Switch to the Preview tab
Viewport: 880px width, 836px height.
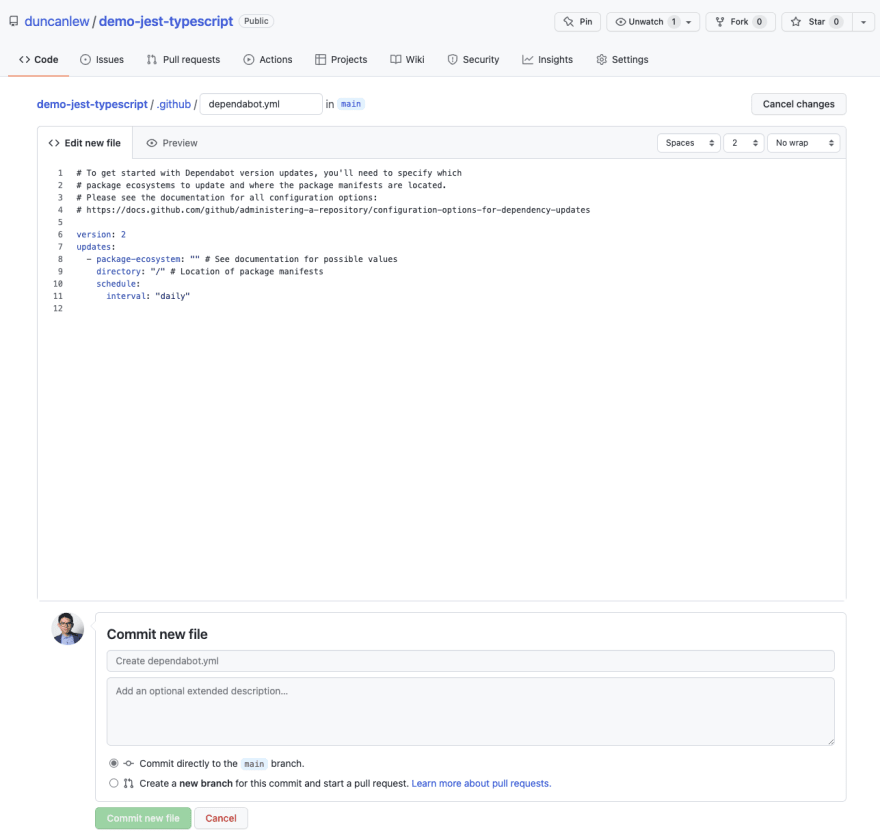tap(172, 143)
